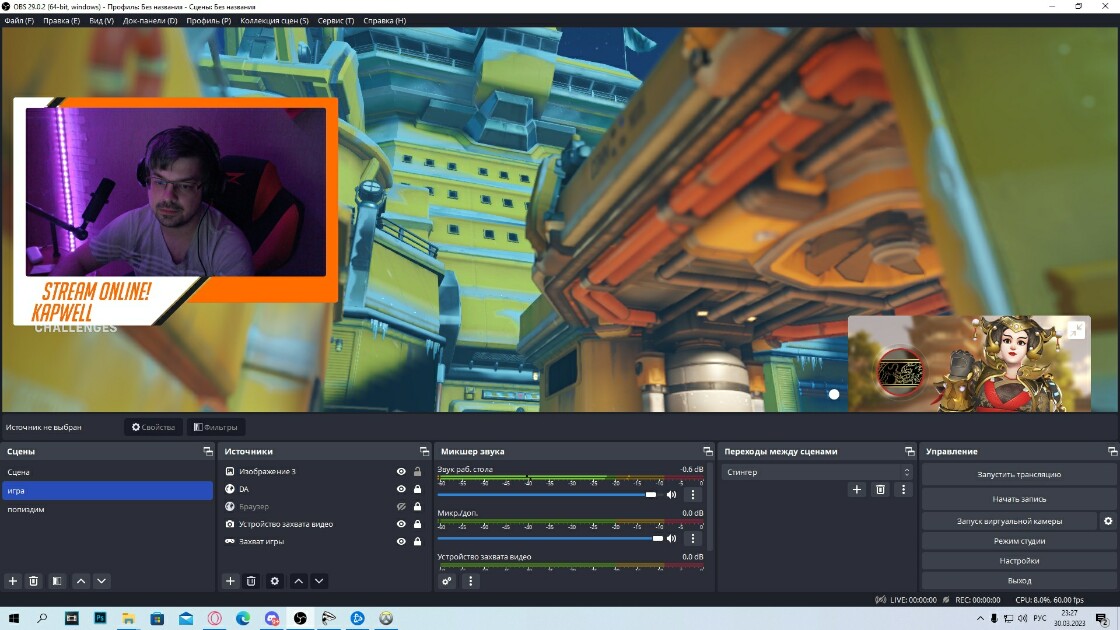Open the Профиль menu
Screen dimensions: 1120x630
(x=209, y=21)
